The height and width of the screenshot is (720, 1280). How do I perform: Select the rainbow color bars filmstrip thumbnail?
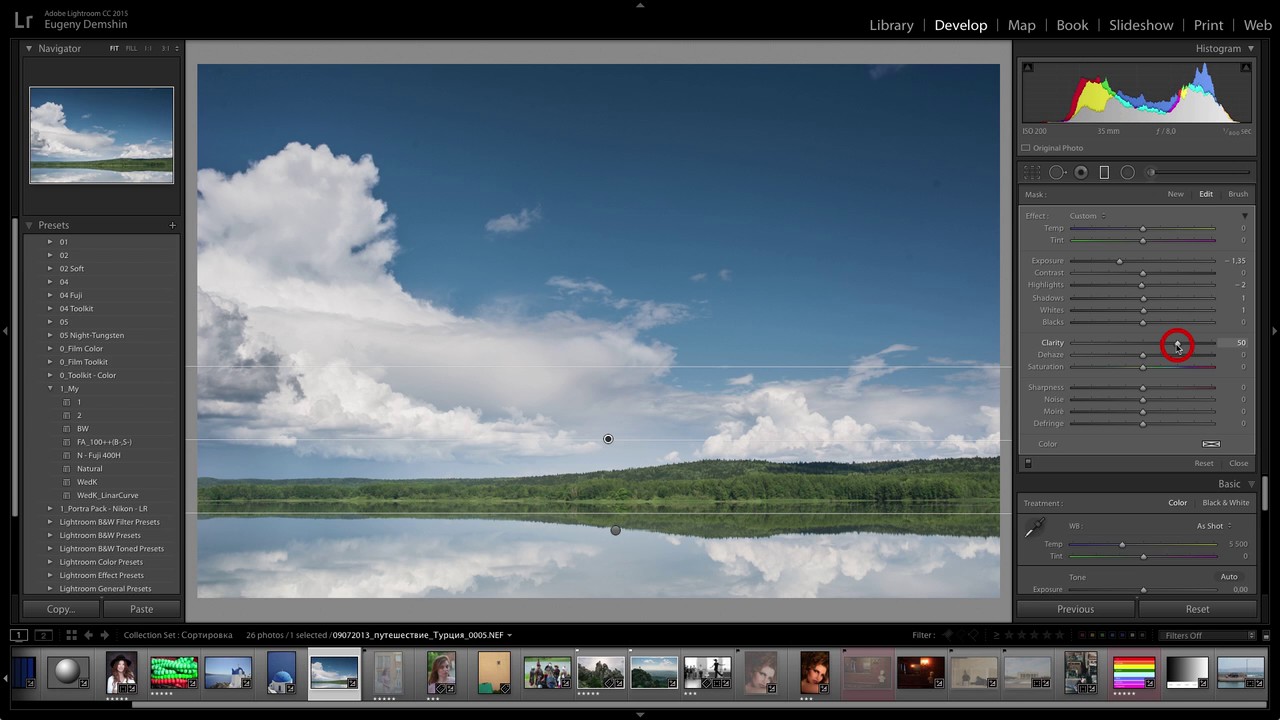tap(1133, 671)
